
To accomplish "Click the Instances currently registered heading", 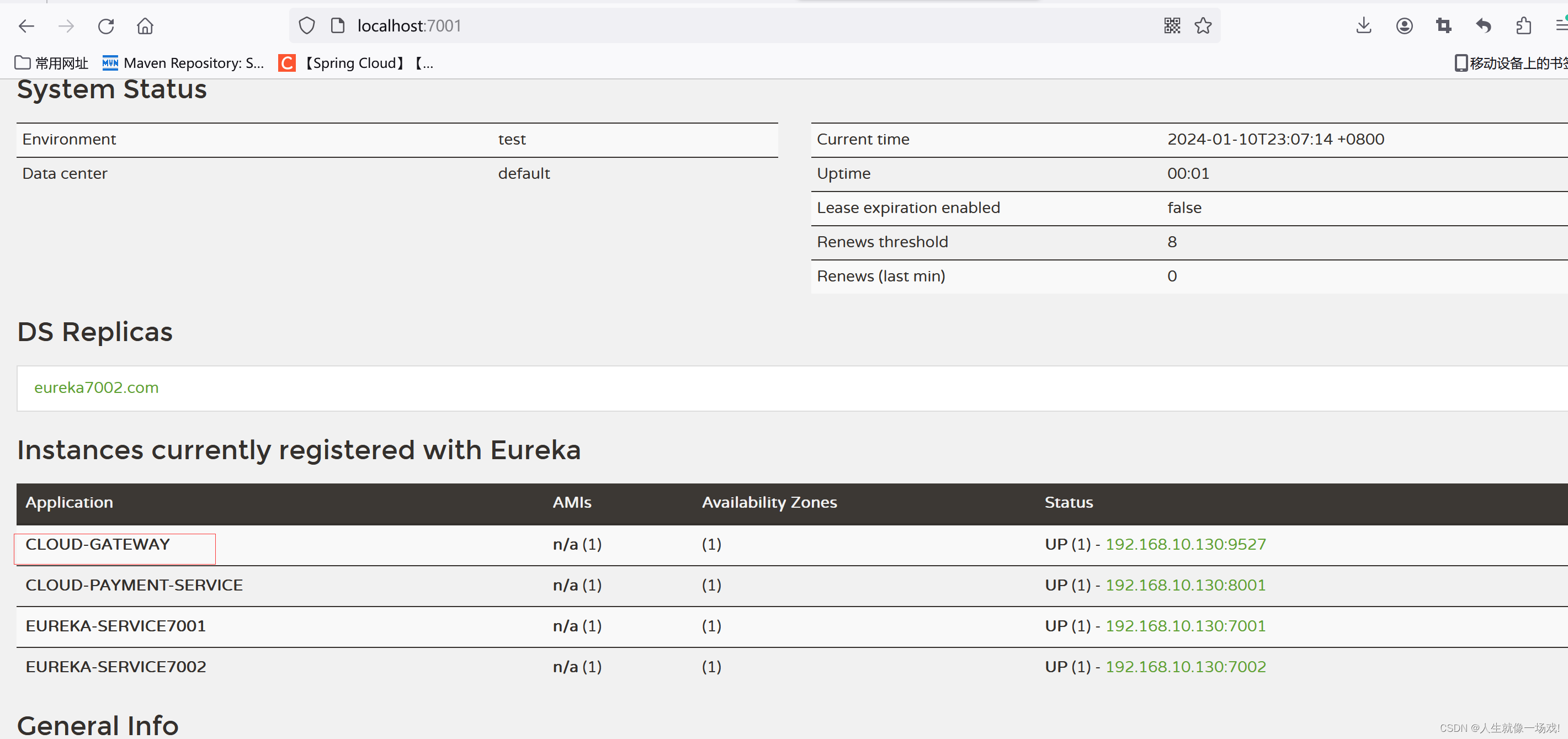I will click(x=299, y=450).
